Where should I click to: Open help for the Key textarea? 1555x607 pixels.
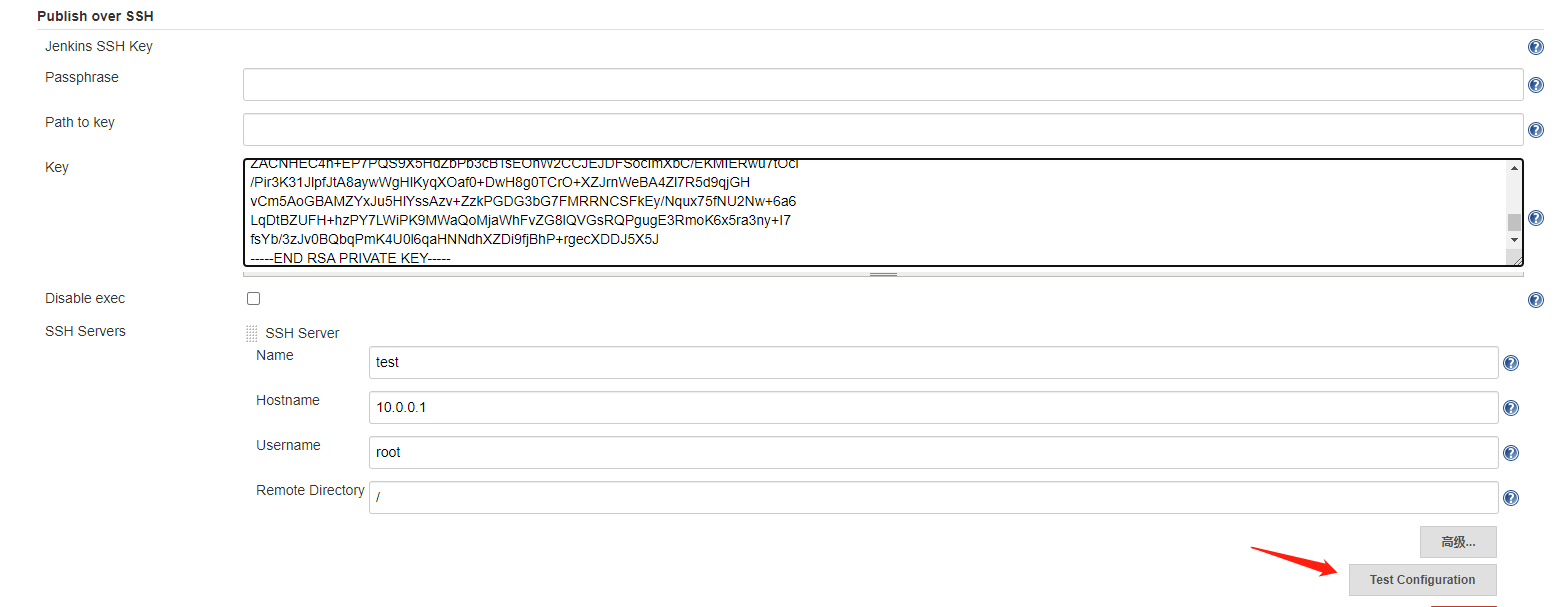pos(1535,218)
